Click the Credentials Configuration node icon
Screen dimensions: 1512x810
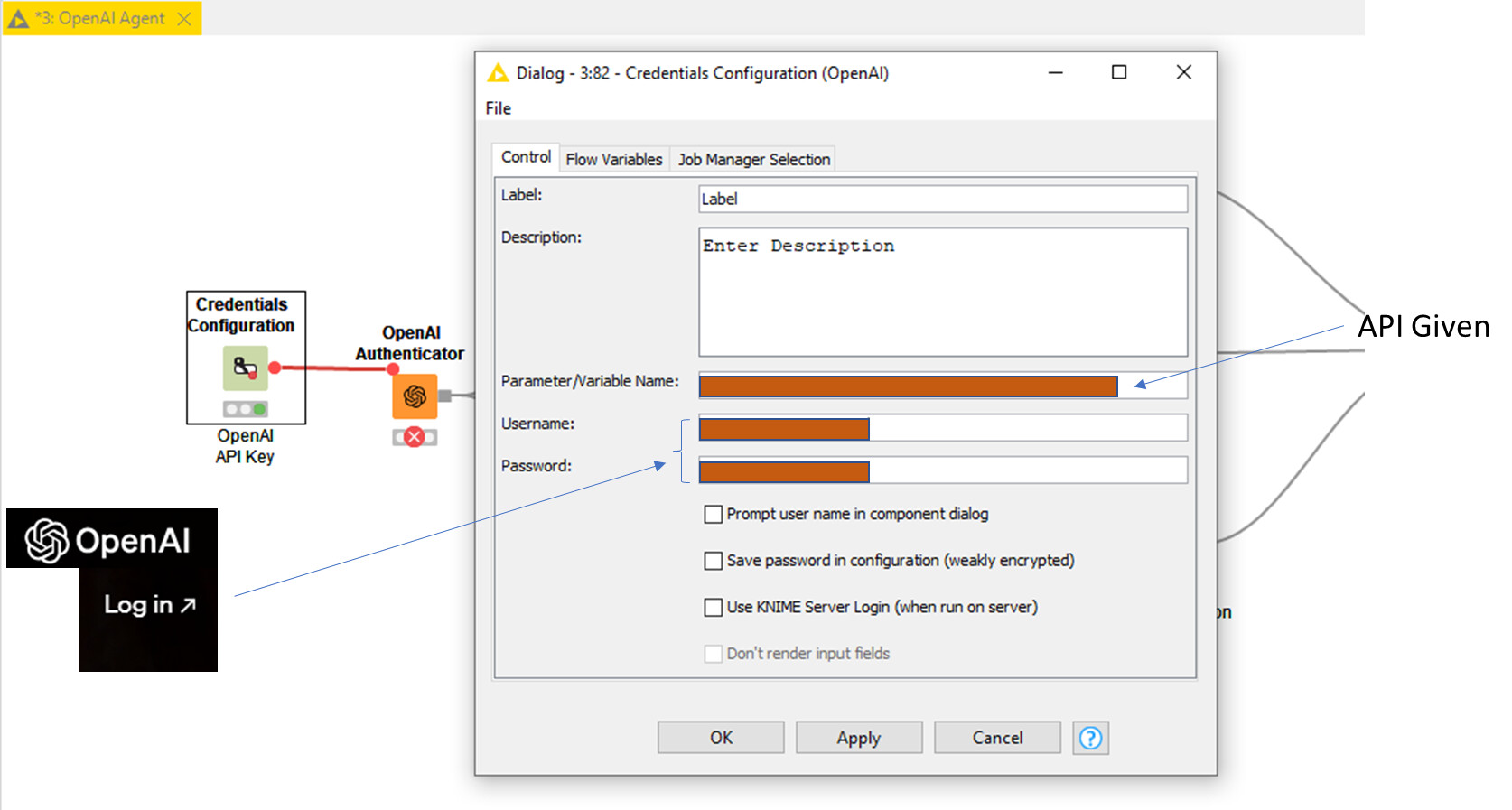(x=245, y=368)
